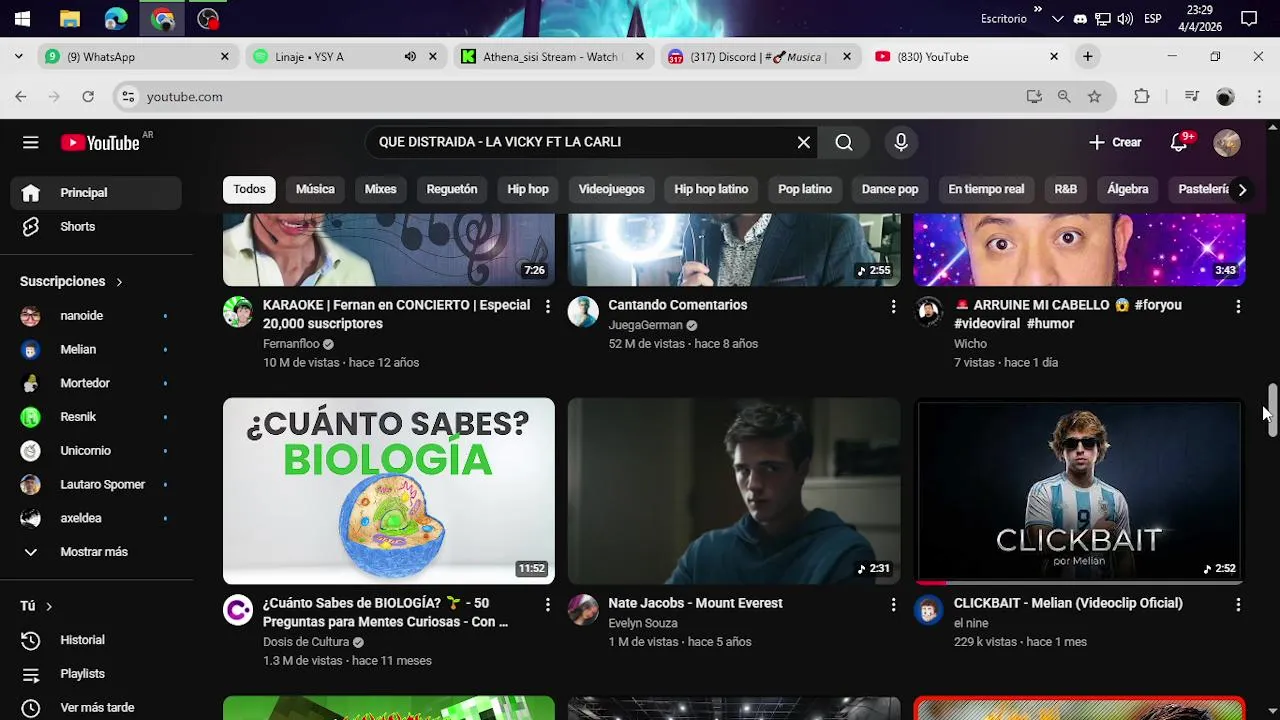Select the Hip hop latino chip
The image size is (1280, 720).
coord(711,189)
